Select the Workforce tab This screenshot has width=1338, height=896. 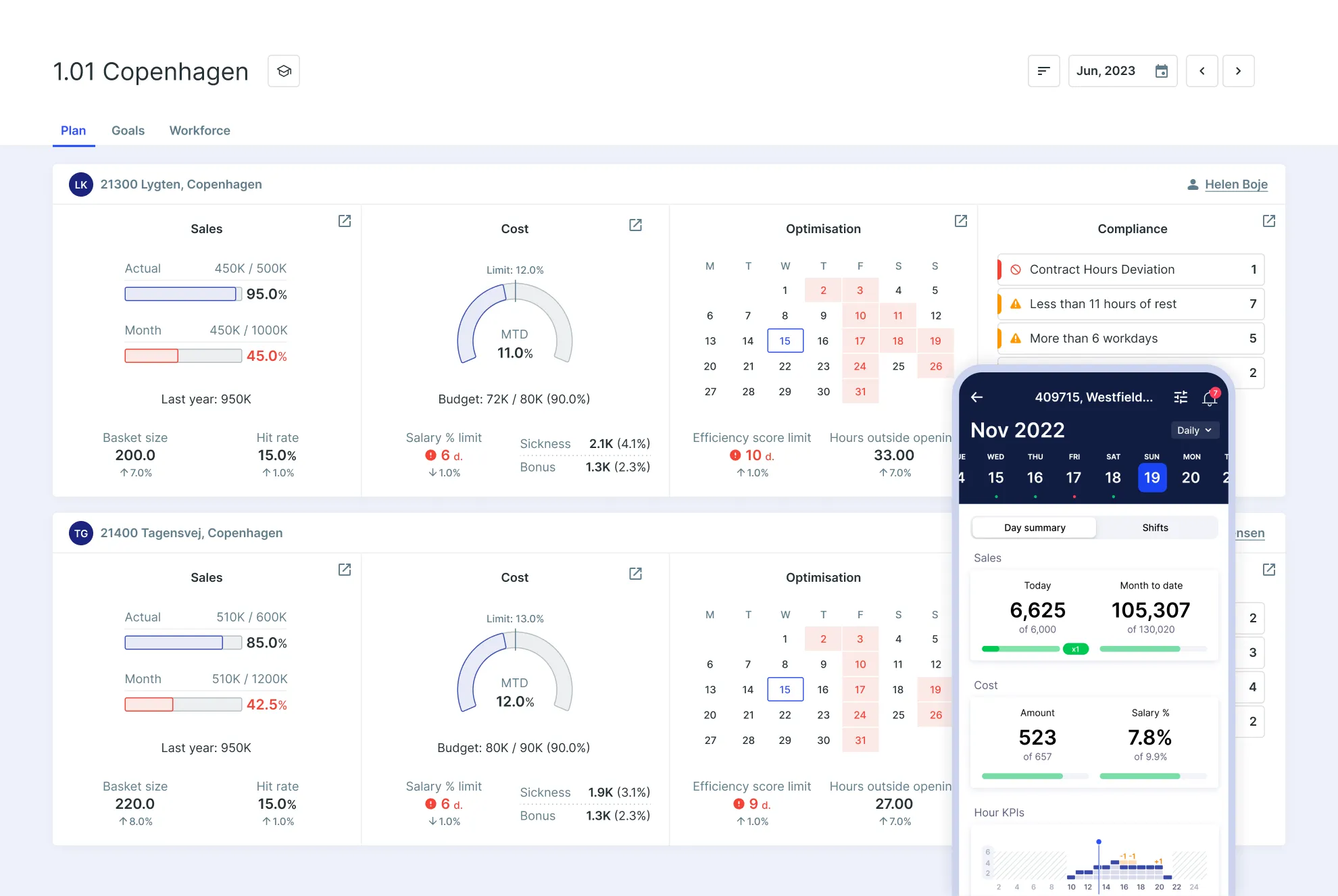(x=199, y=130)
